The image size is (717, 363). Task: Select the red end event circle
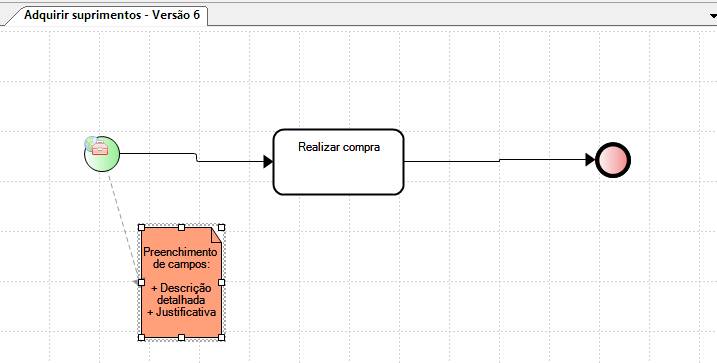(x=613, y=160)
